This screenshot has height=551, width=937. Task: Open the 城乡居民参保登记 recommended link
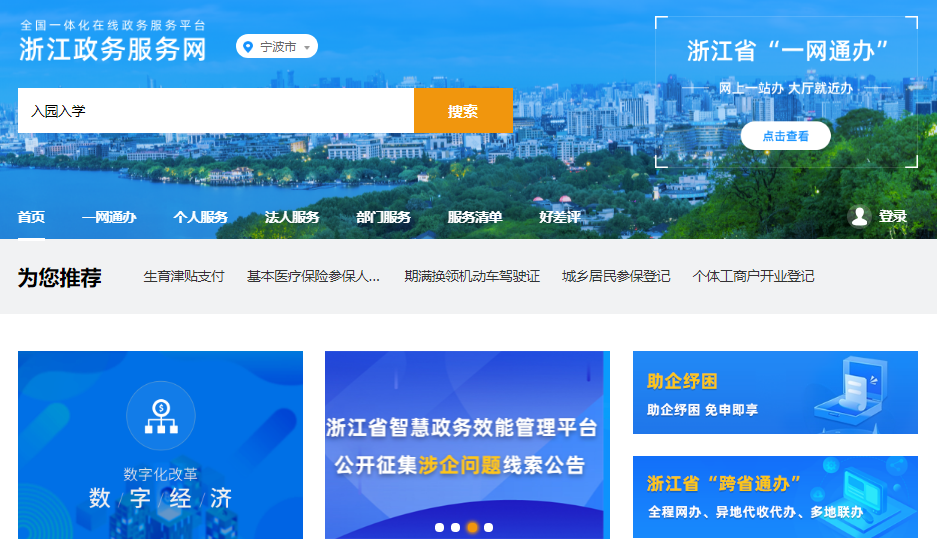tap(616, 276)
